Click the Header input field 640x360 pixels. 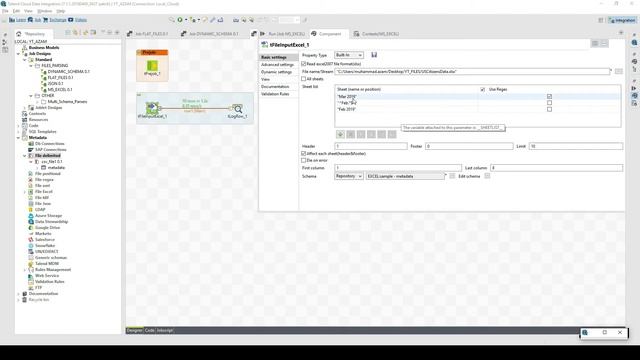point(371,146)
